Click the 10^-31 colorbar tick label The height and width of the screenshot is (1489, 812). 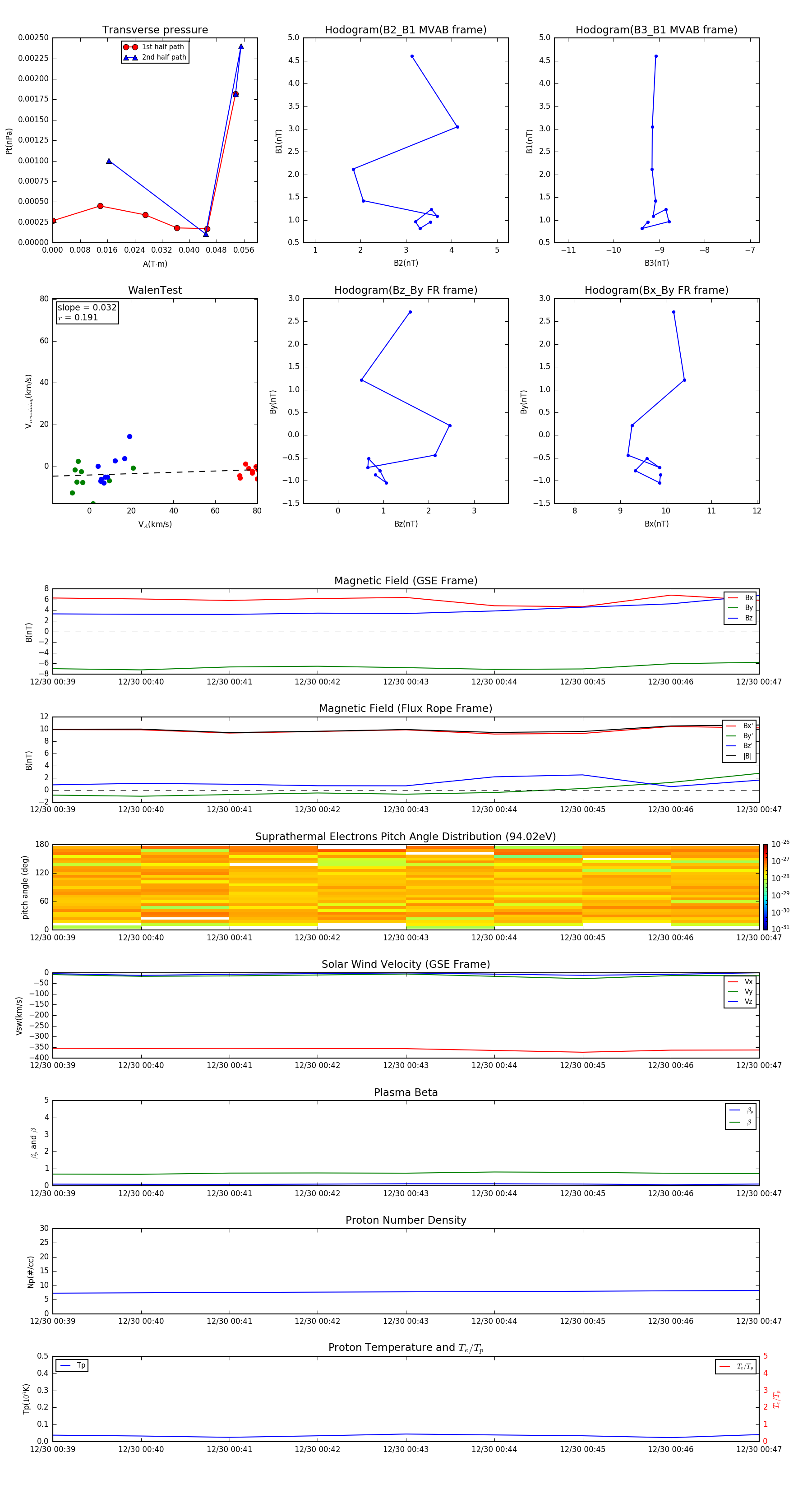pos(780,929)
